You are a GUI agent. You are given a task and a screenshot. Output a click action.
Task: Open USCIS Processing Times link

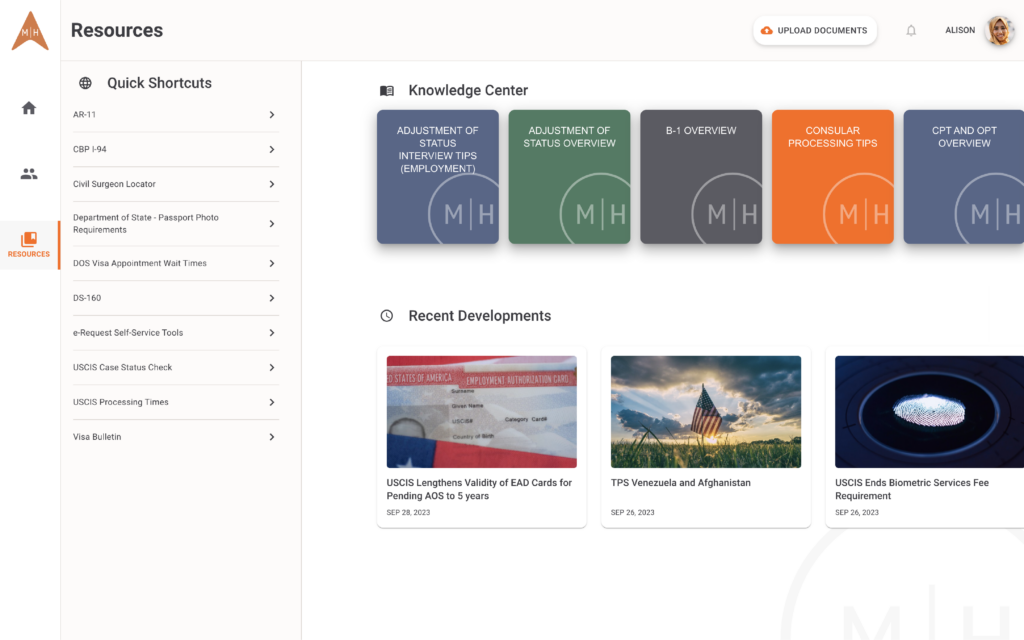pyautogui.click(x=121, y=402)
